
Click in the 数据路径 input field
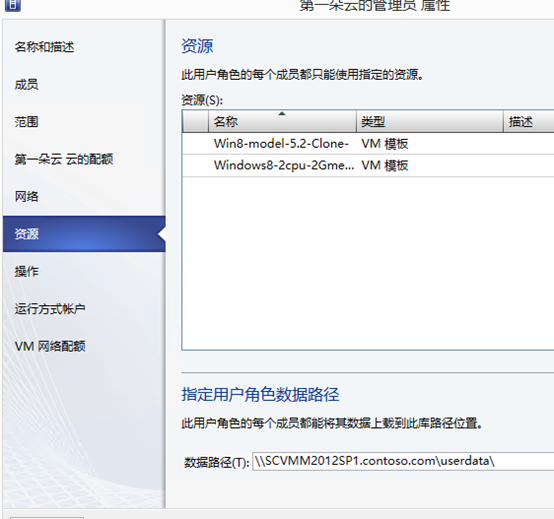tap(403, 461)
